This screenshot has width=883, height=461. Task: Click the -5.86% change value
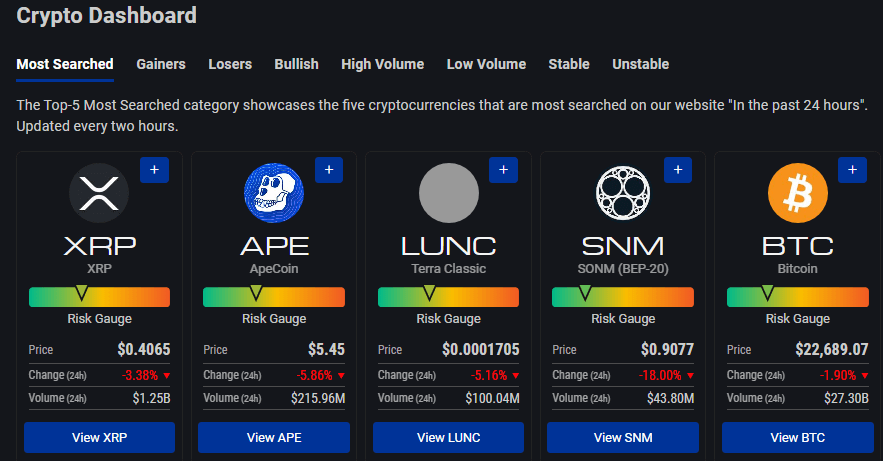pyautogui.click(x=315, y=375)
